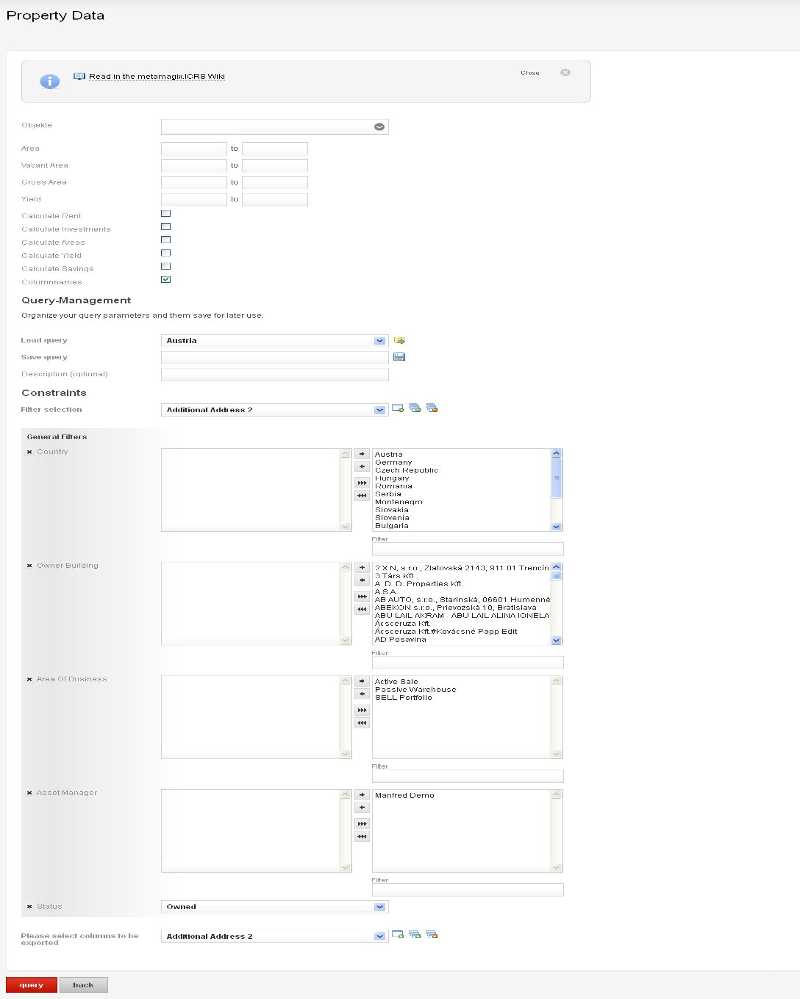800x999 pixels.
Task: Select Austria in the Country list
Action: coord(389,454)
